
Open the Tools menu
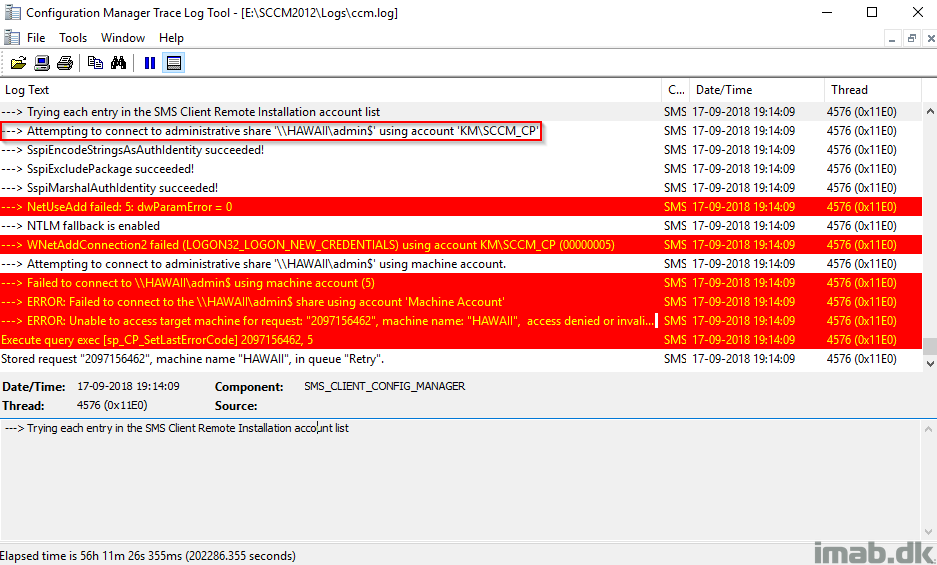tap(73, 38)
